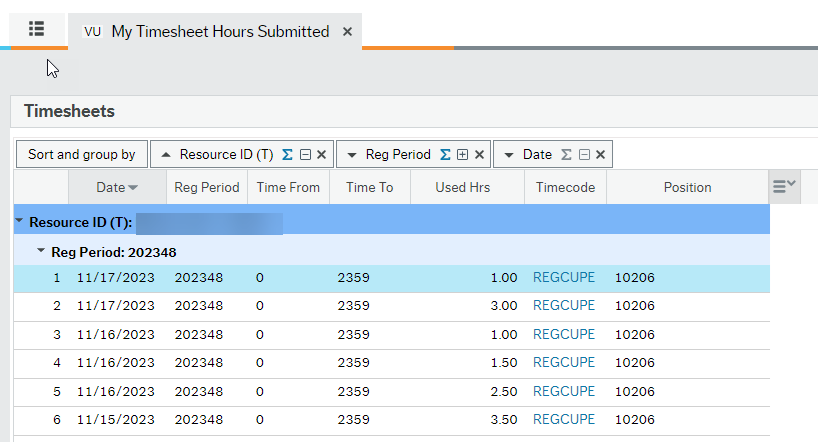Collapse all Resource ID (T) groups icon
Screen dimensions: 818x442
tap(306, 154)
